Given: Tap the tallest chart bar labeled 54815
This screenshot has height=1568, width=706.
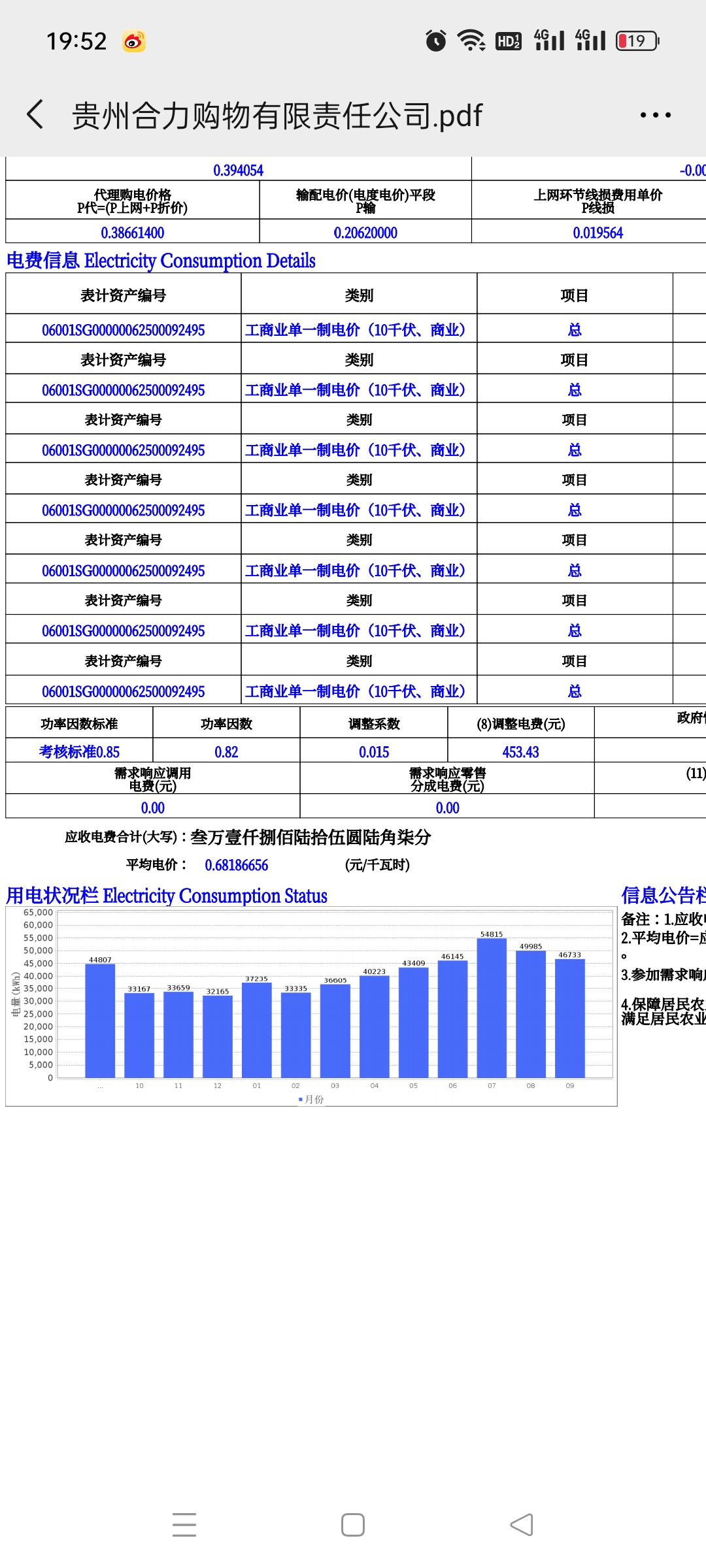Looking at the screenshot, I should point(492,1007).
